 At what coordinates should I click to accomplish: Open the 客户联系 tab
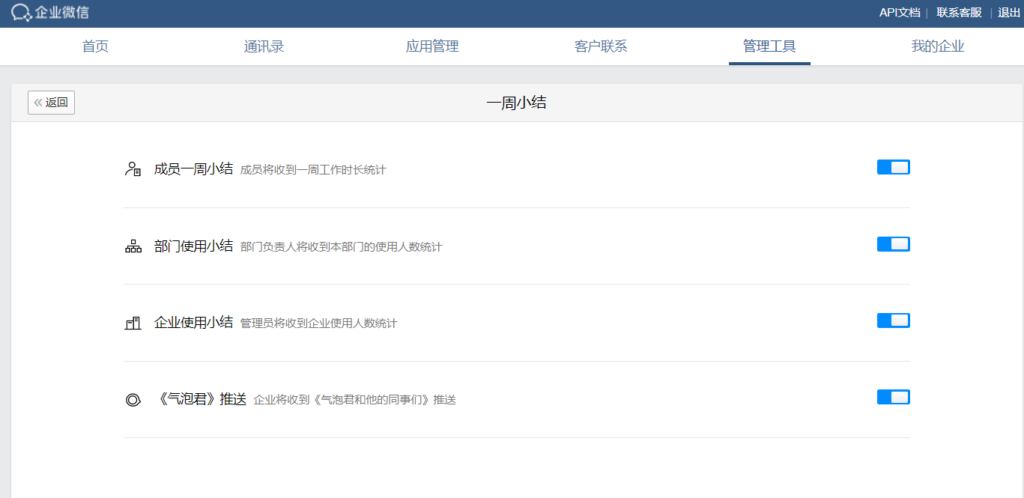click(x=601, y=46)
